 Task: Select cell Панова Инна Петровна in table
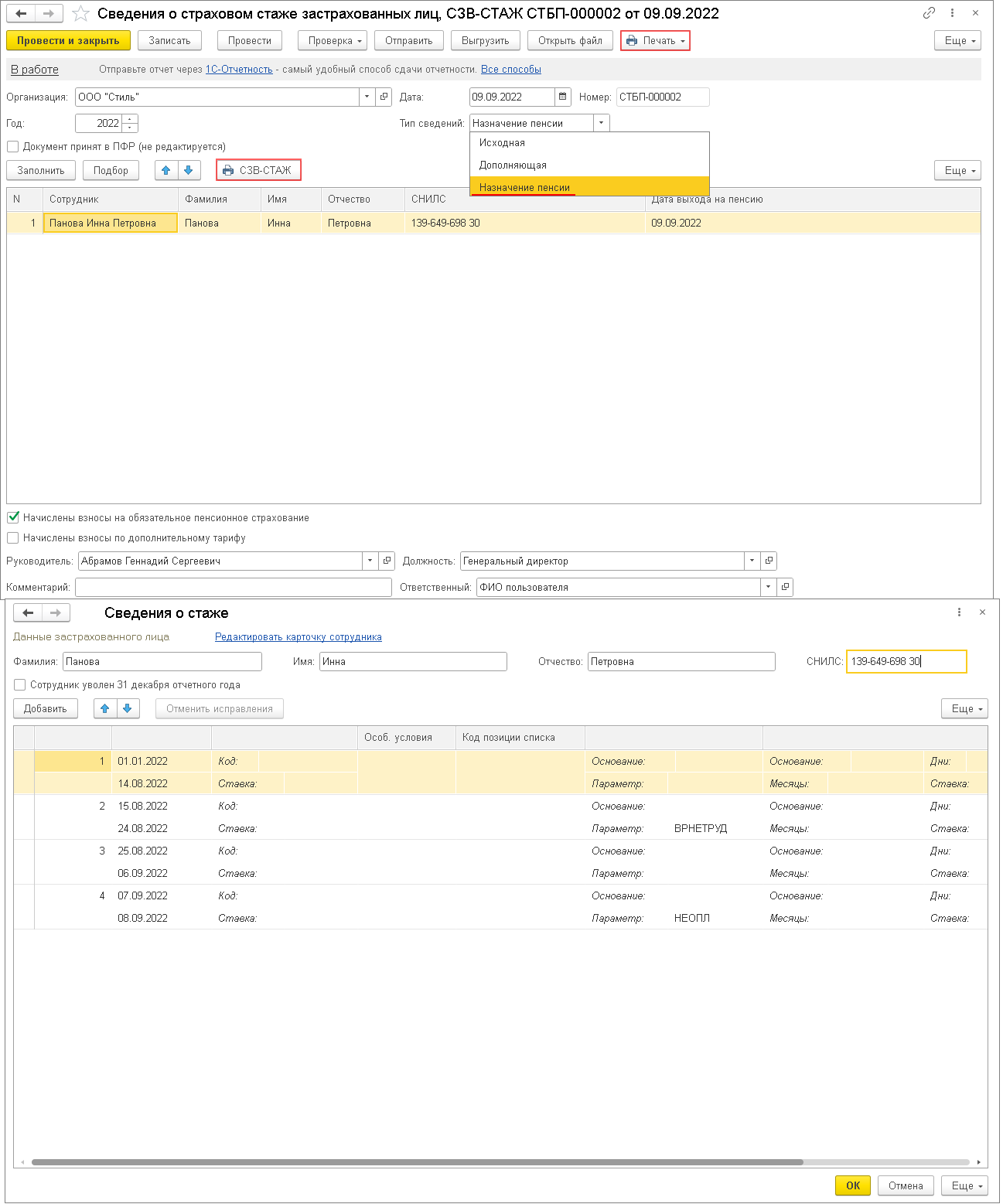(x=111, y=223)
